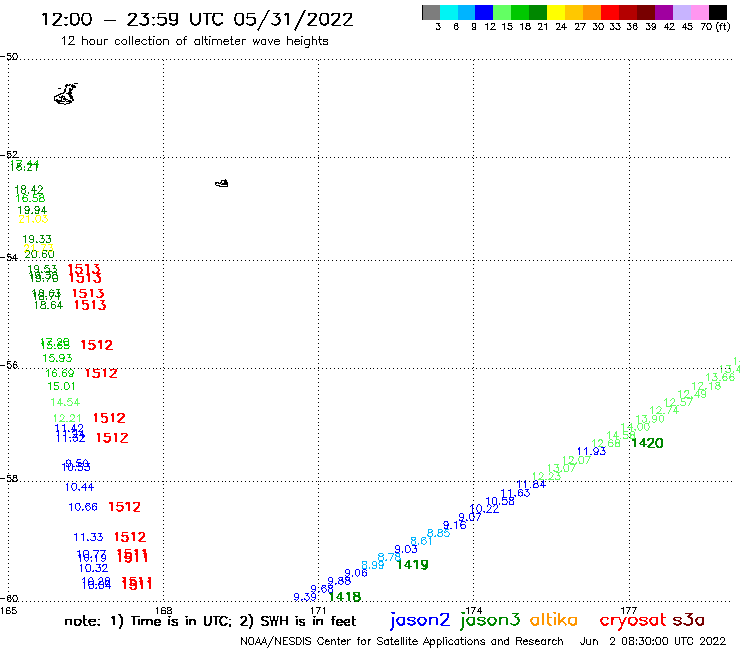This screenshot has width=740, height=650.
Task: Select the wave height value 18.64
Action: (48, 305)
